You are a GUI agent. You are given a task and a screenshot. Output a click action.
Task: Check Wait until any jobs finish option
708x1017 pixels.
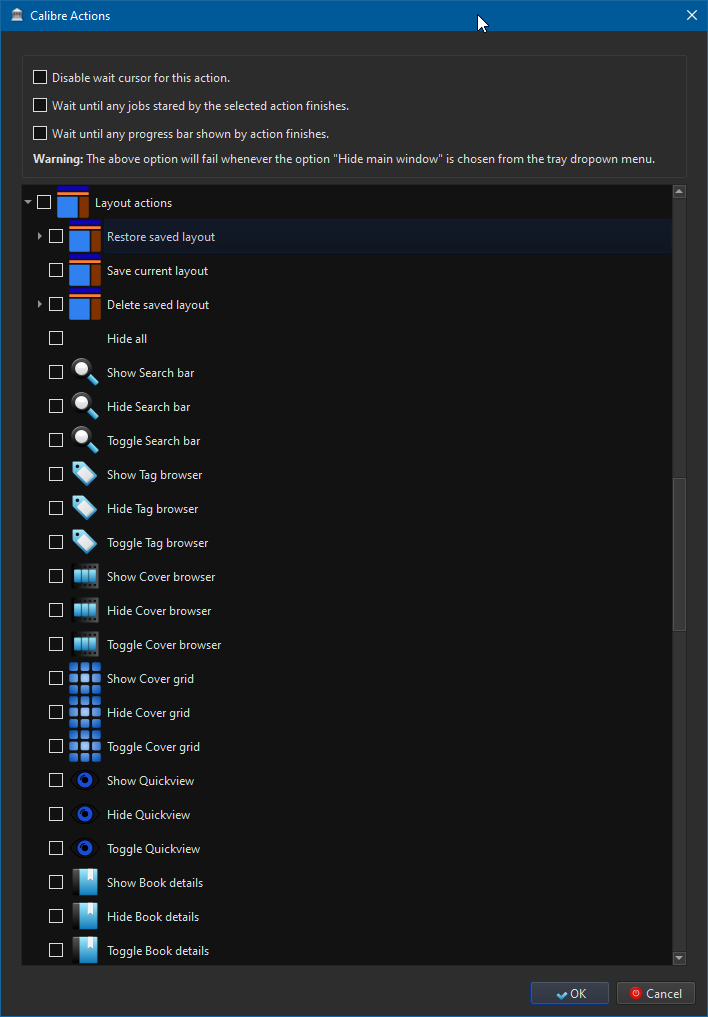(40, 105)
